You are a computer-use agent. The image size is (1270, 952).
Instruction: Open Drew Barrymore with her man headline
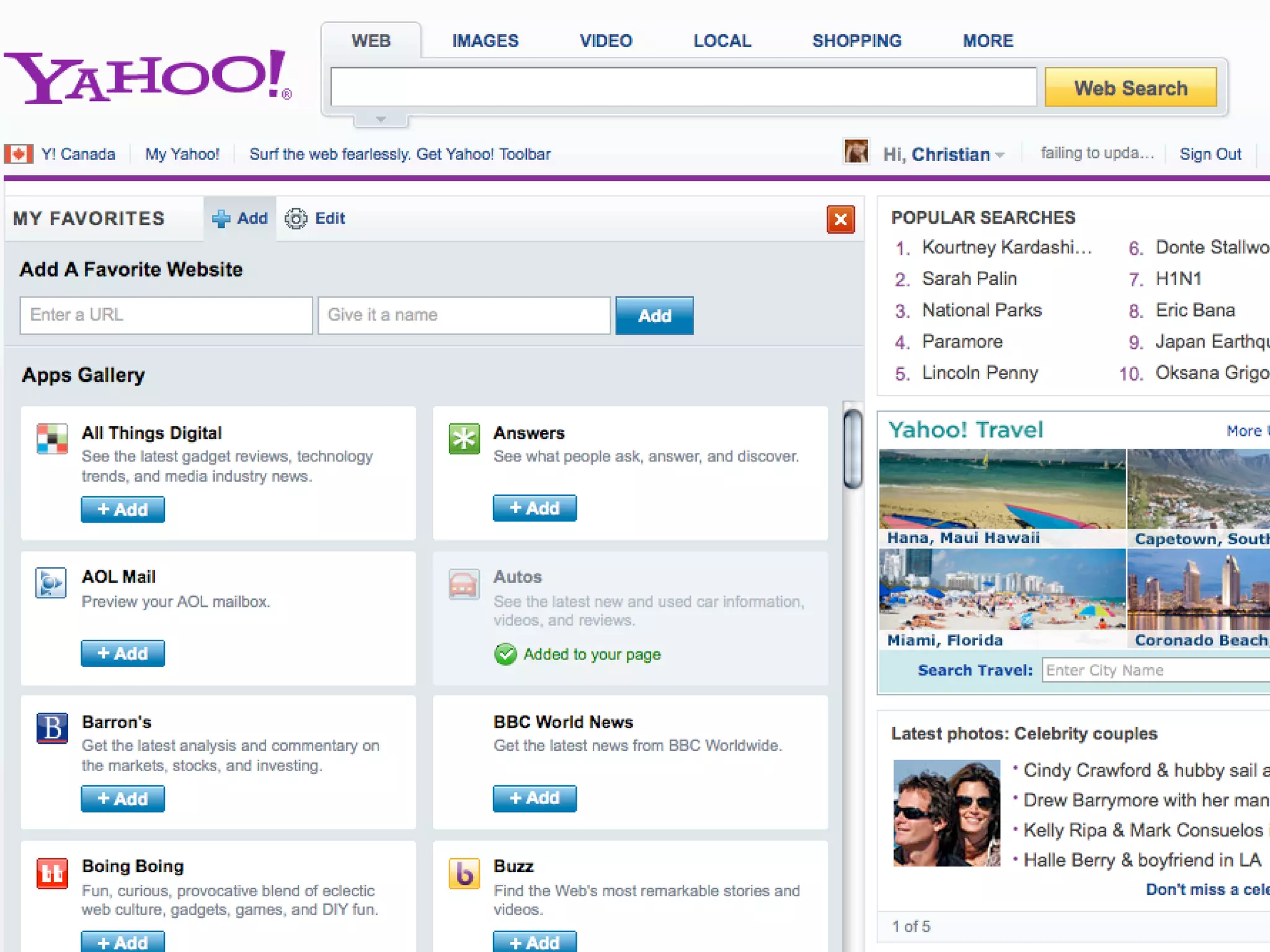coord(1146,800)
